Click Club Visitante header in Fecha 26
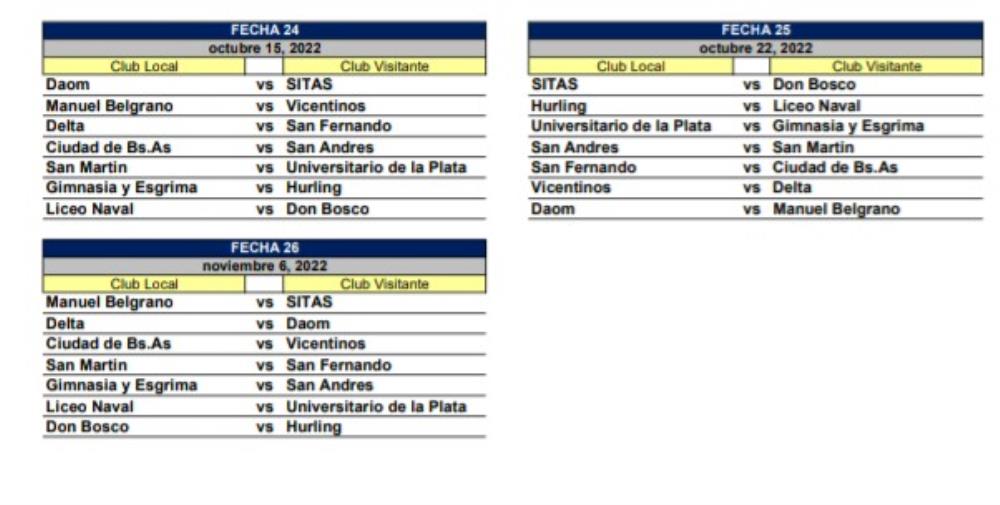This screenshot has height=505, width=1000. 384,284
